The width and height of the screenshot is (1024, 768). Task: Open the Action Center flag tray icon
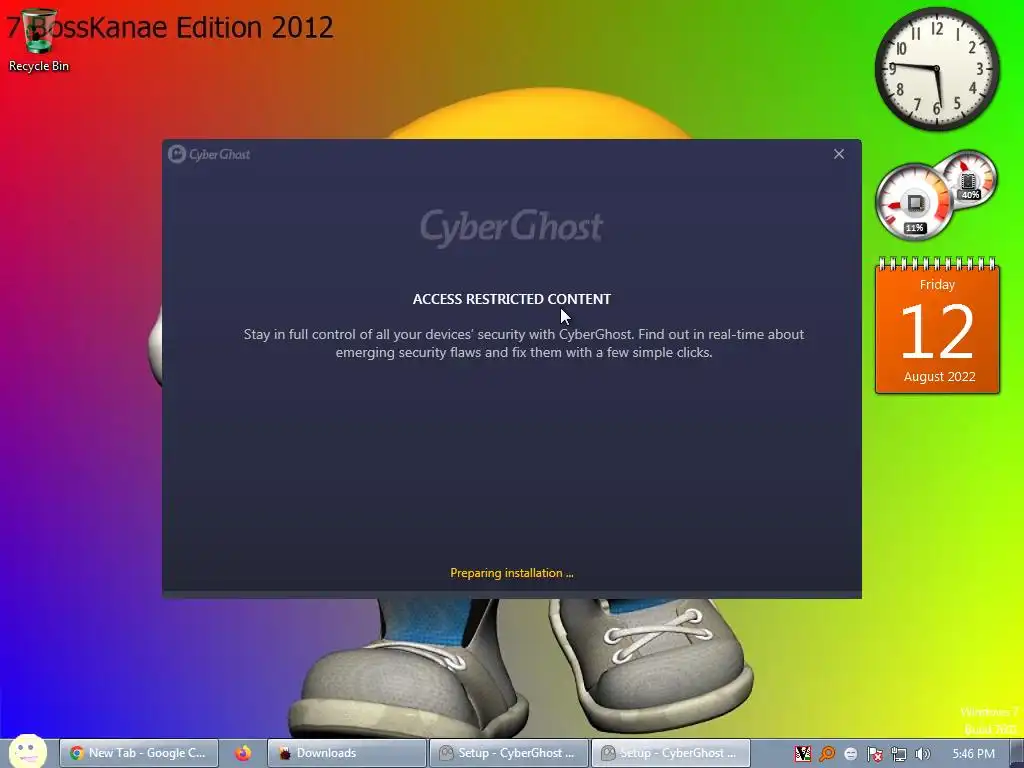click(x=874, y=754)
